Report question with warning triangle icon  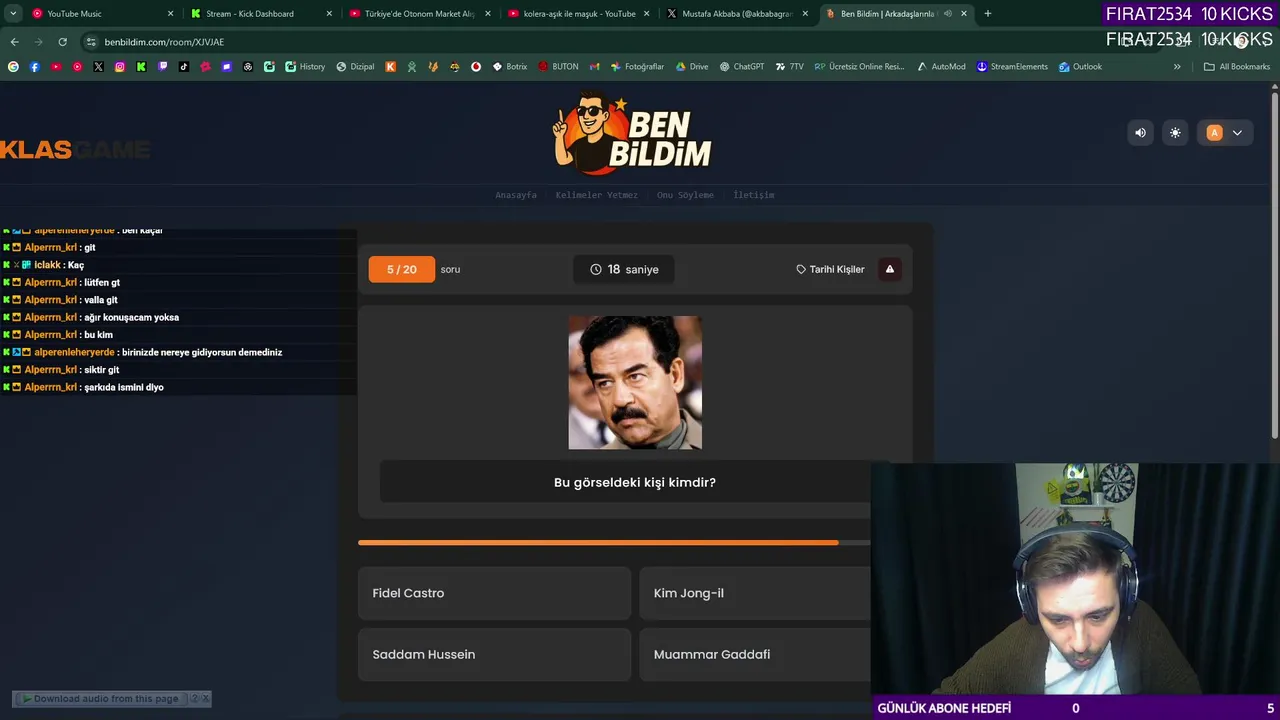[889, 269]
